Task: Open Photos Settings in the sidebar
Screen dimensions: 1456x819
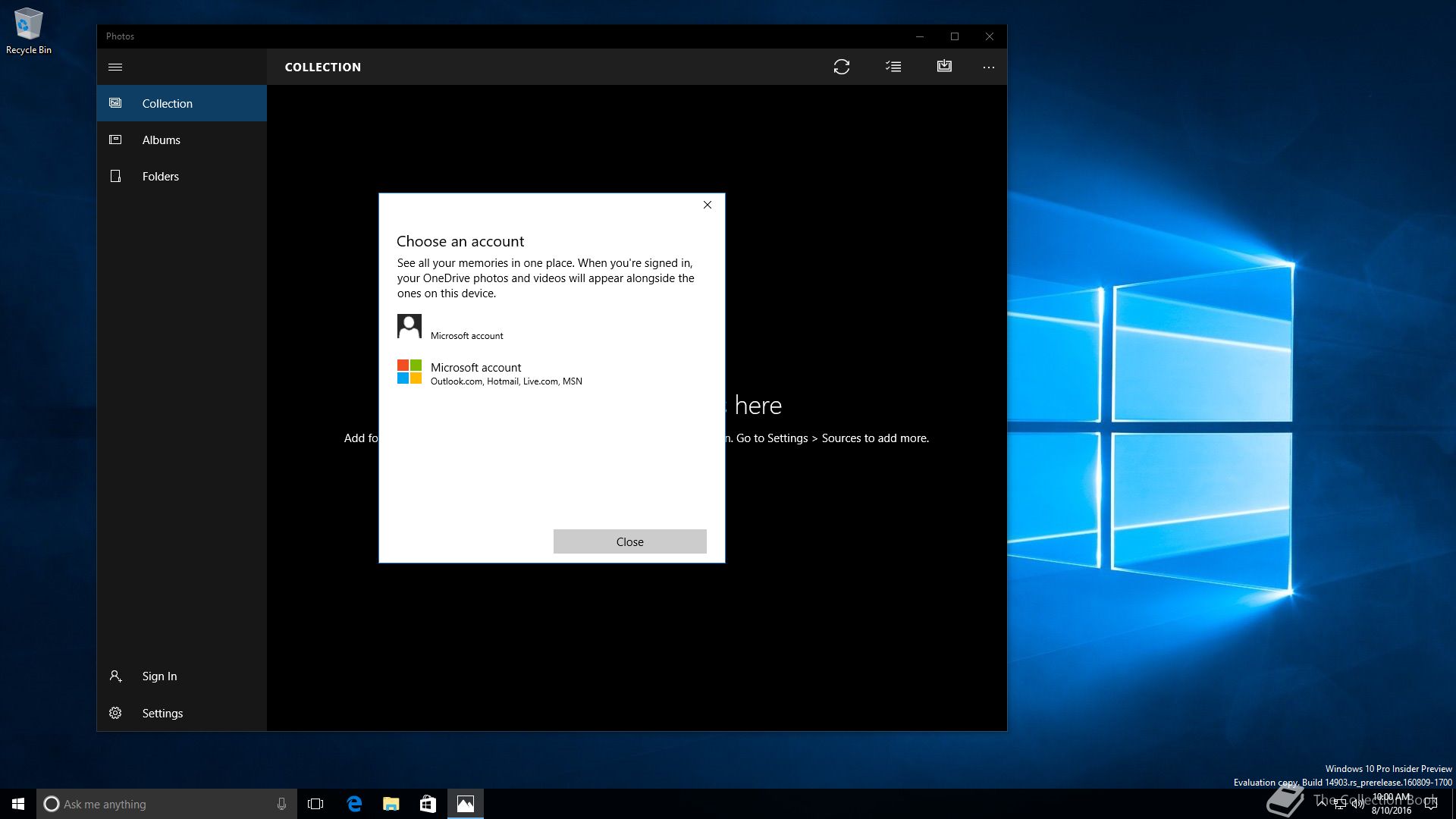Action: (x=182, y=713)
